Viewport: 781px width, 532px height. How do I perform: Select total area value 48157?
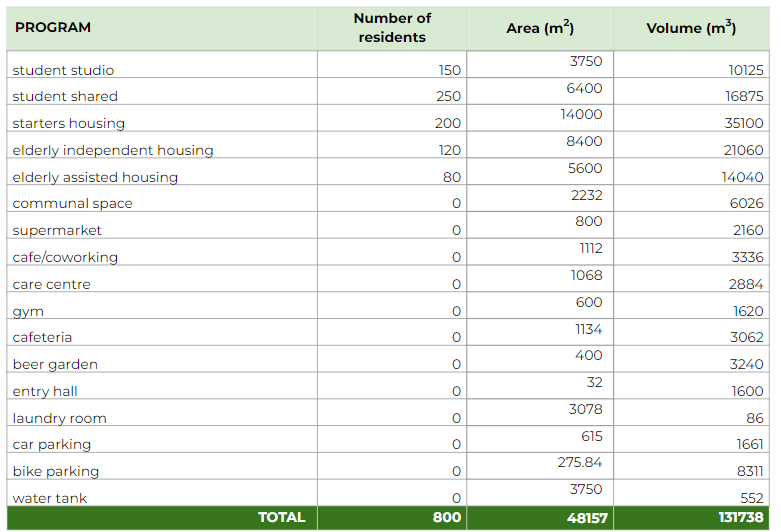[x=580, y=517]
